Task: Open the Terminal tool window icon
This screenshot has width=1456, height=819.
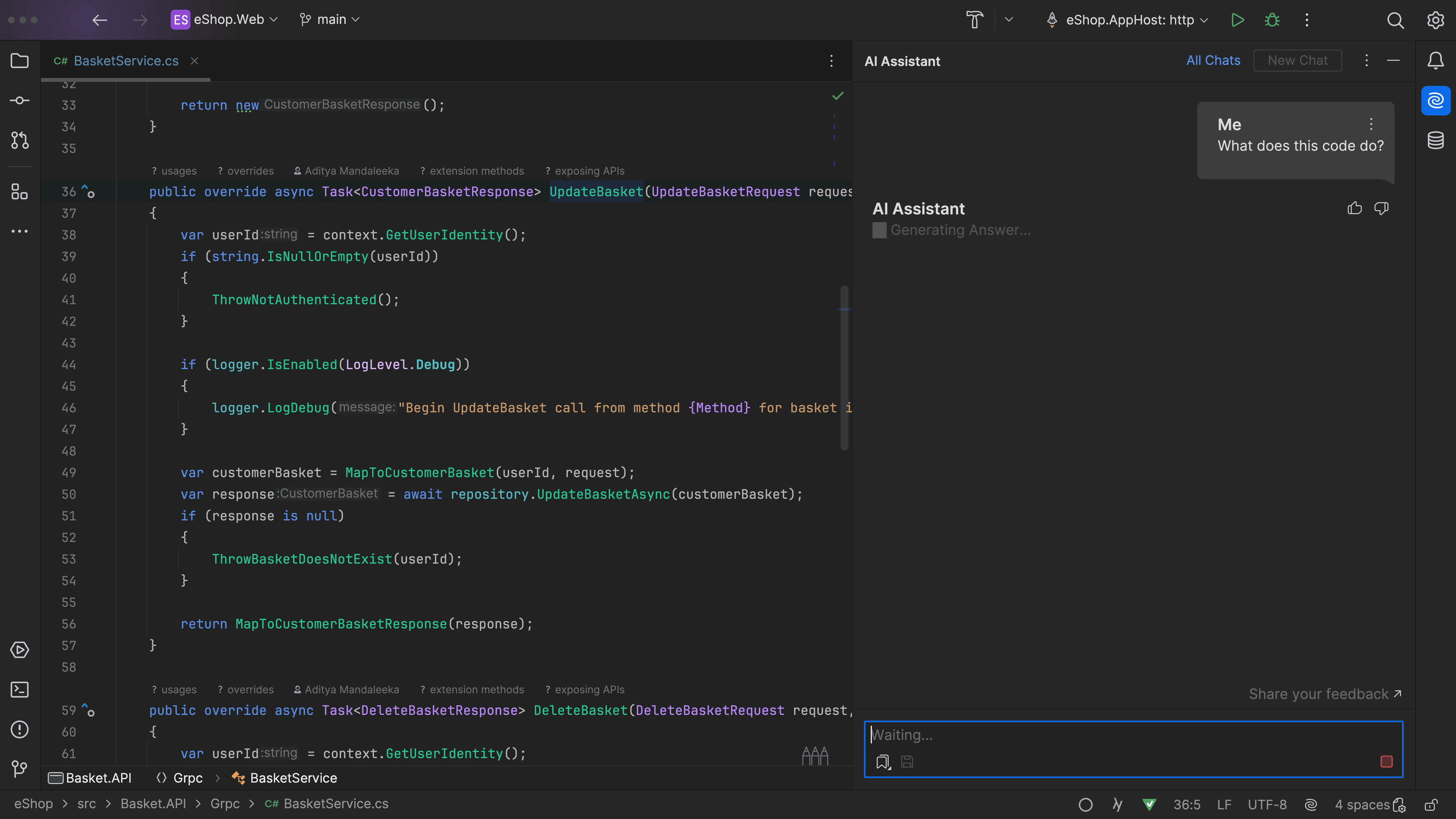Action: 20,690
